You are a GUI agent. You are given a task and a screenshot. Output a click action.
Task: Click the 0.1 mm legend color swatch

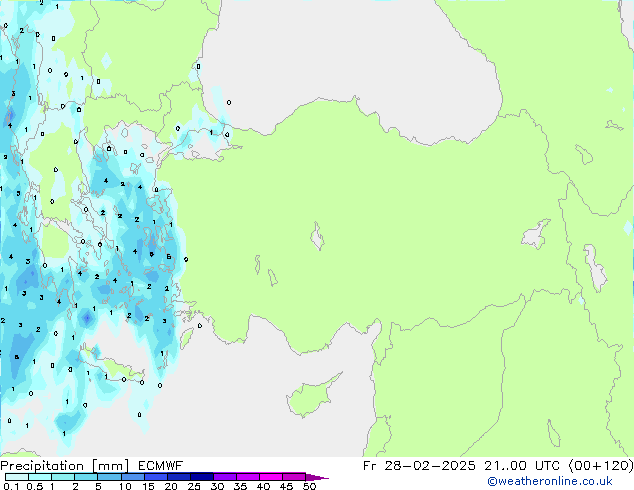click(17, 477)
